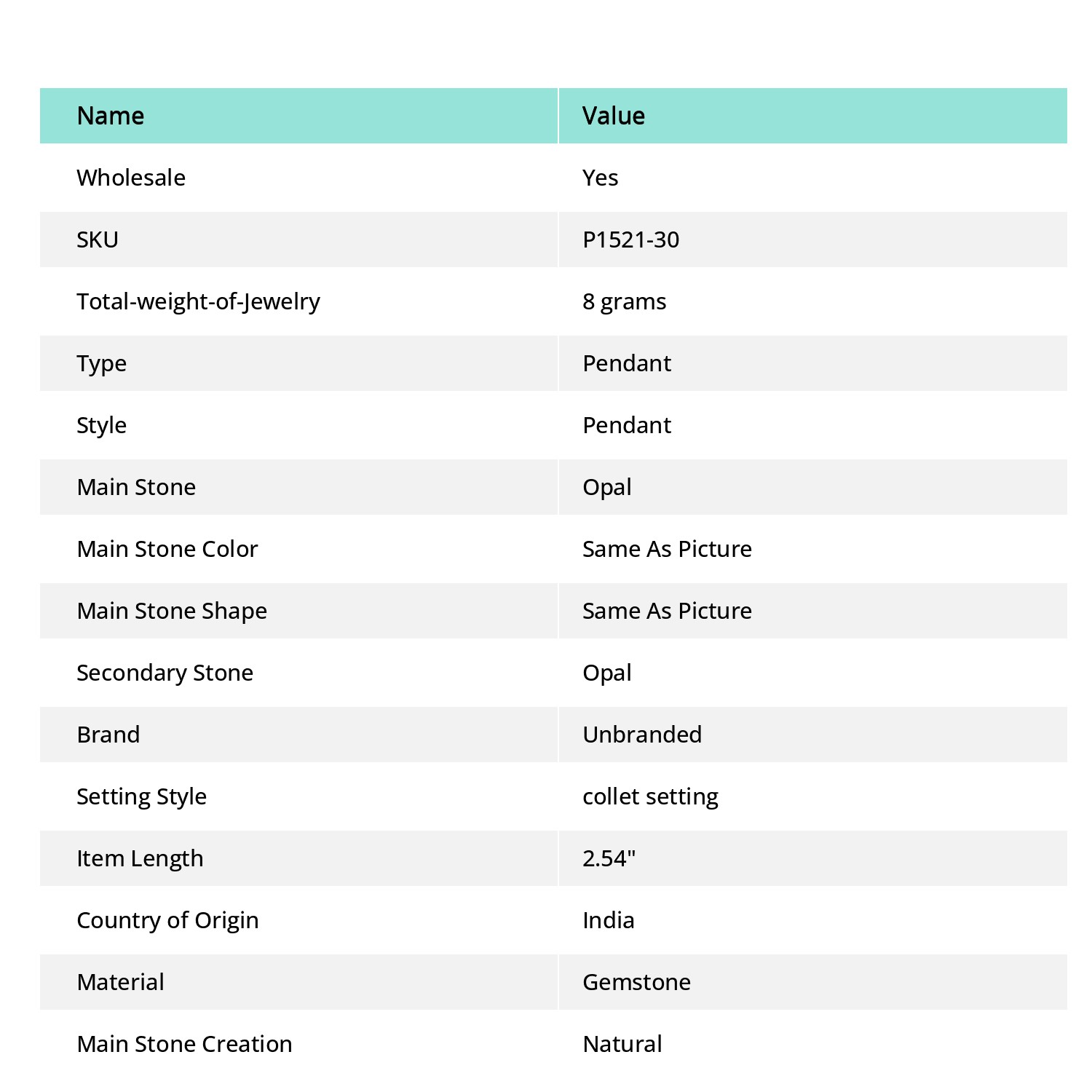Viewport: 1092px width, 1092px height.
Task: Click the Yes value for Wholesale
Action: (x=601, y=178)
